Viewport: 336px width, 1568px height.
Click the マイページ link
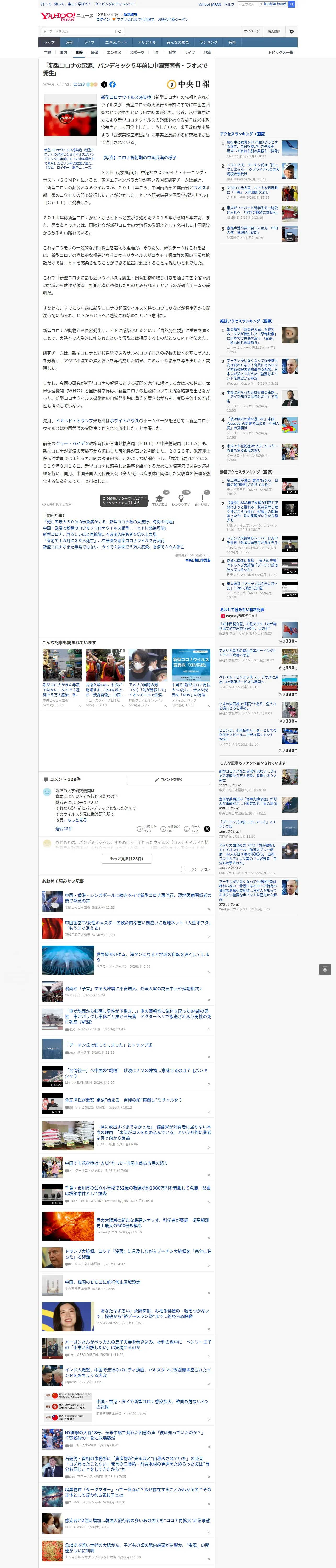coord(251,31)
